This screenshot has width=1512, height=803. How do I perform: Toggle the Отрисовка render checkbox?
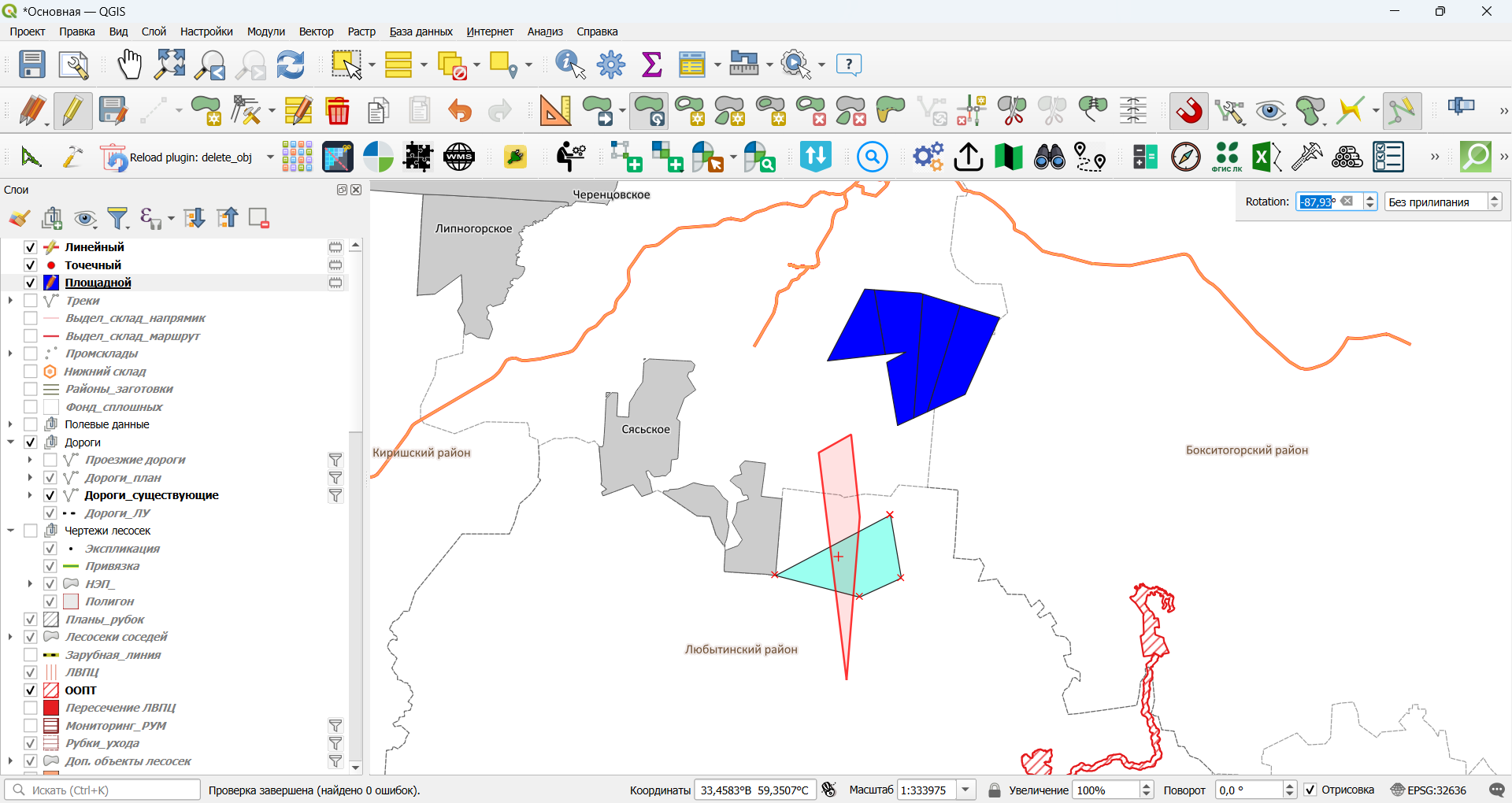(x=1310, y=790)
